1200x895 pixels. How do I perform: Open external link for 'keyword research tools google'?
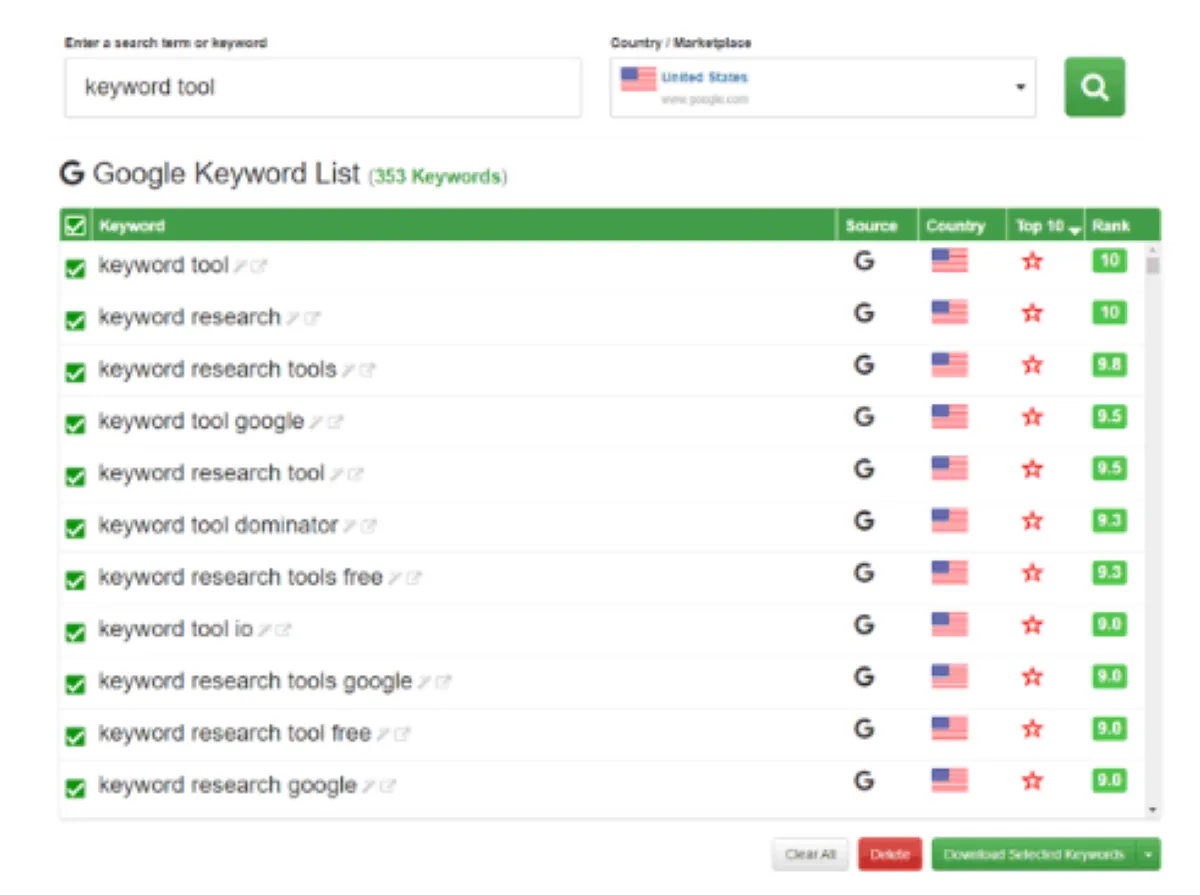pos(444,683)
